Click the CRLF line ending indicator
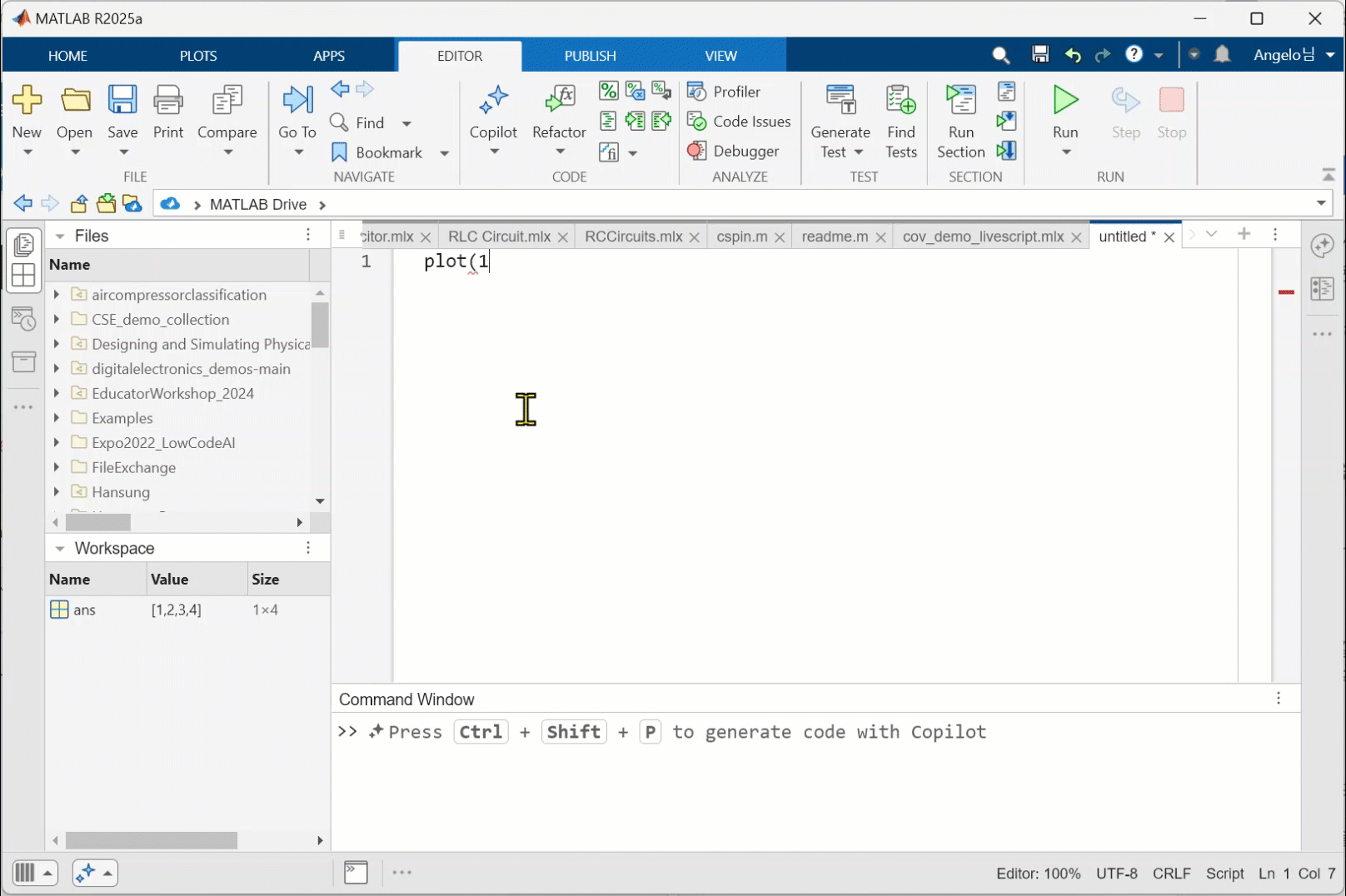This screenshot has height=896, width=1346. tap(1172, 874)
